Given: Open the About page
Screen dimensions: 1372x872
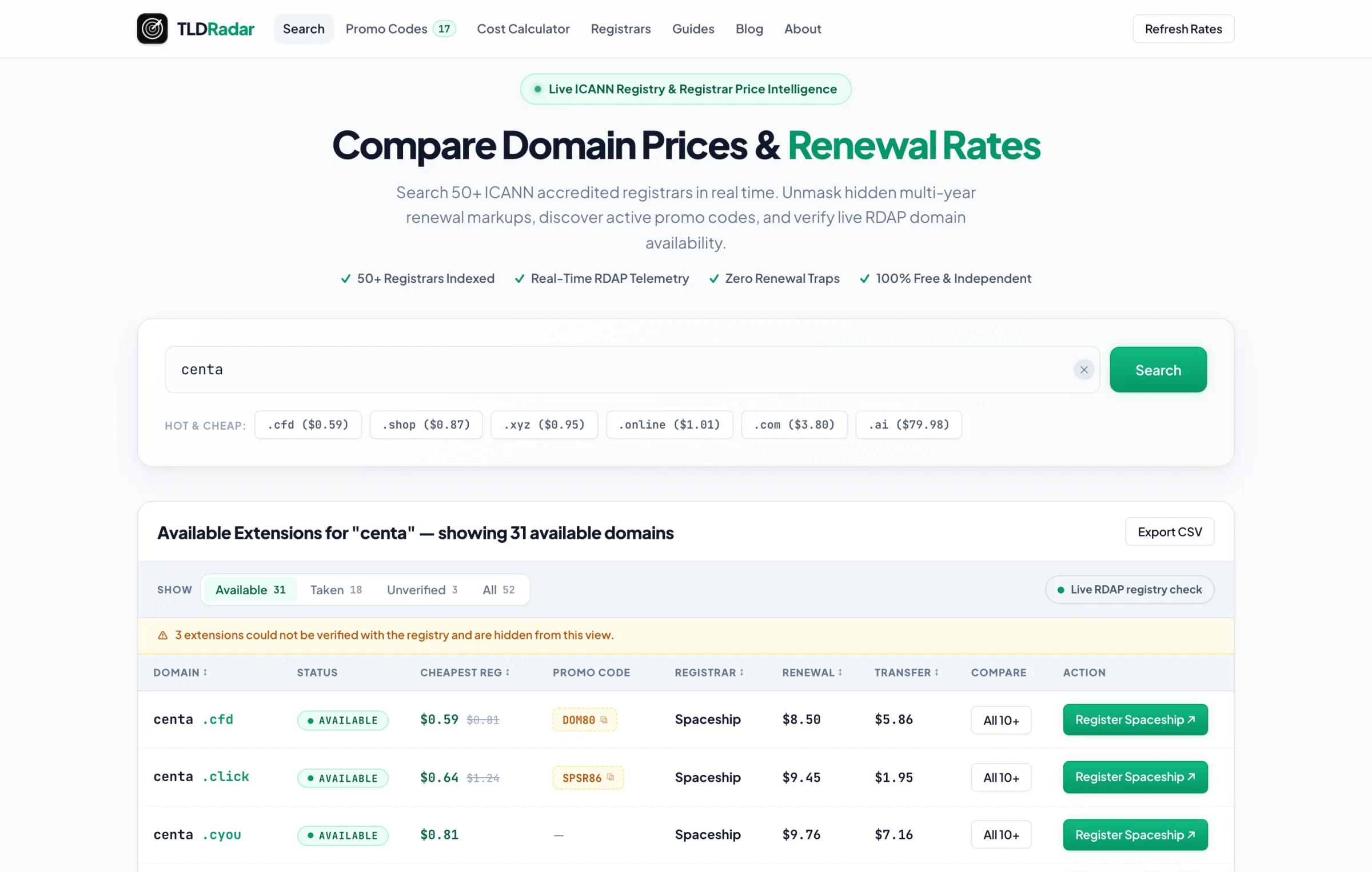Looking at the screenshot, I should [803, 29].
